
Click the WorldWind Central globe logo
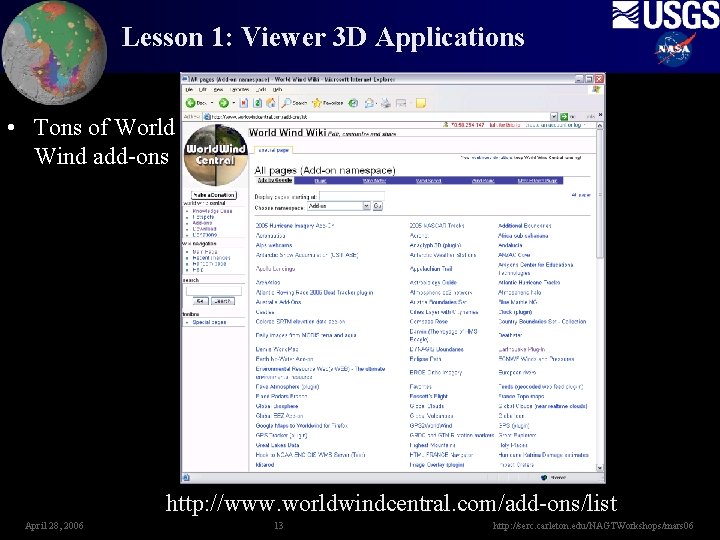pos(216,155)
